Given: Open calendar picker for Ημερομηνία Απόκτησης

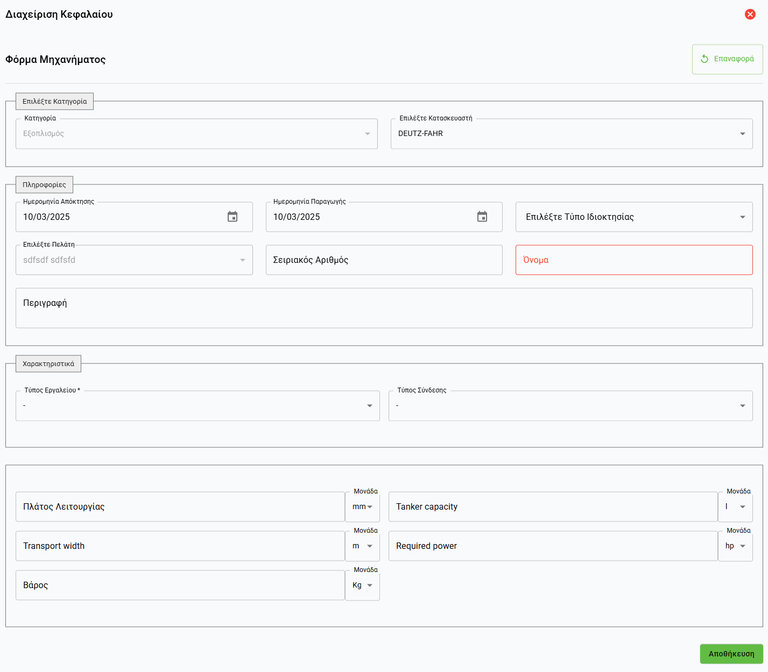Looking at the screenshot, I should click(233, 217).
